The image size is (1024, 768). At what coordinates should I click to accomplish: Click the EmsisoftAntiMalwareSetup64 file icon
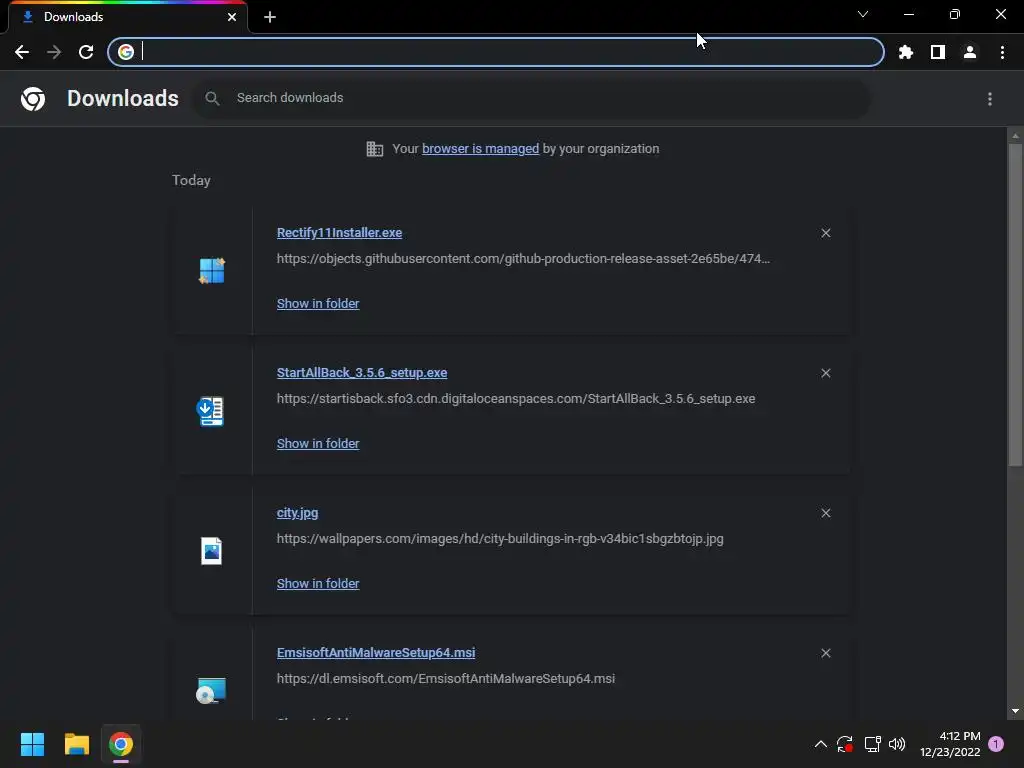point(211,690)
